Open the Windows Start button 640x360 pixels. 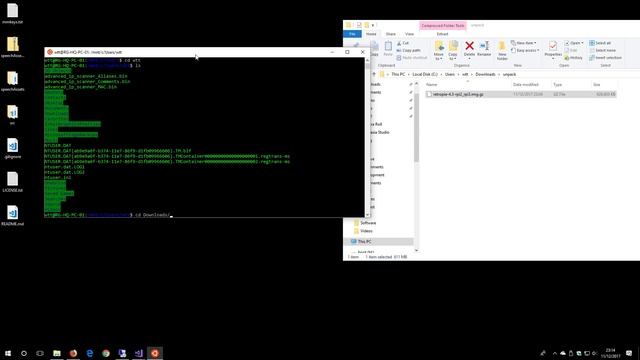click(x=8, y=353)
